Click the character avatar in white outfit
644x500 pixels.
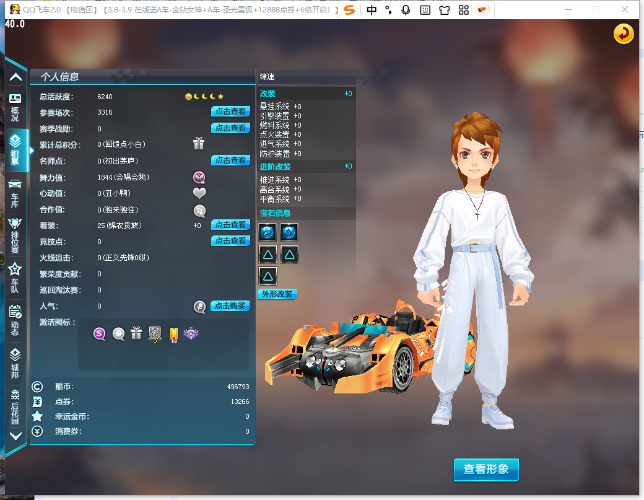click(x=474, y=271)
